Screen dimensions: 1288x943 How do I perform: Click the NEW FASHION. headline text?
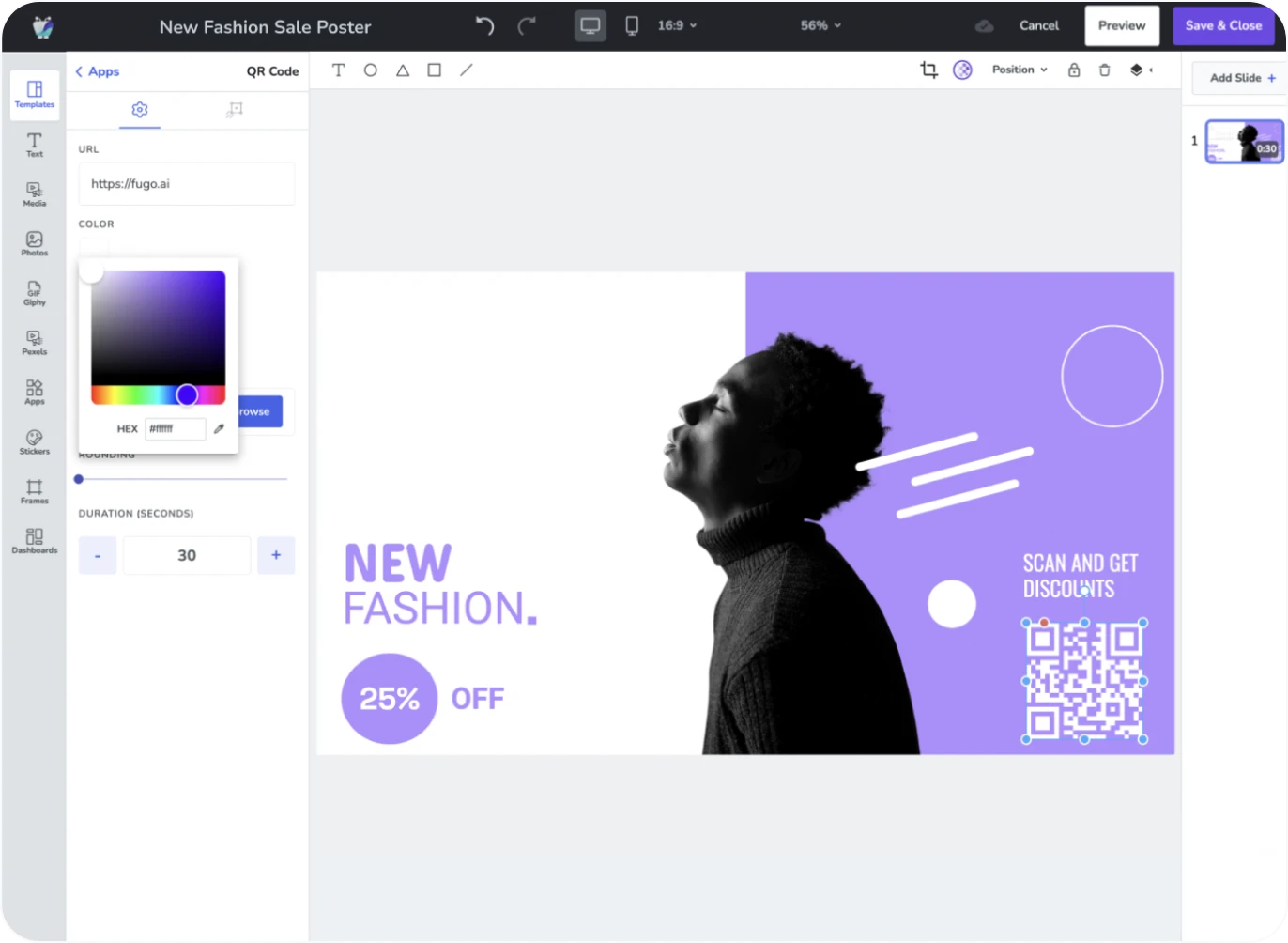(x=440, y=585)
